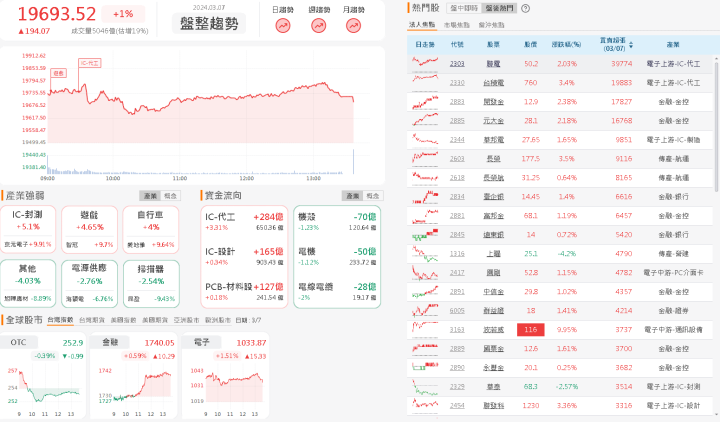Screen dimensions: 720x422
Task: Open the IC-封測 +5.1% sector card
Action: pyautogui.click(x=28, y=229)
